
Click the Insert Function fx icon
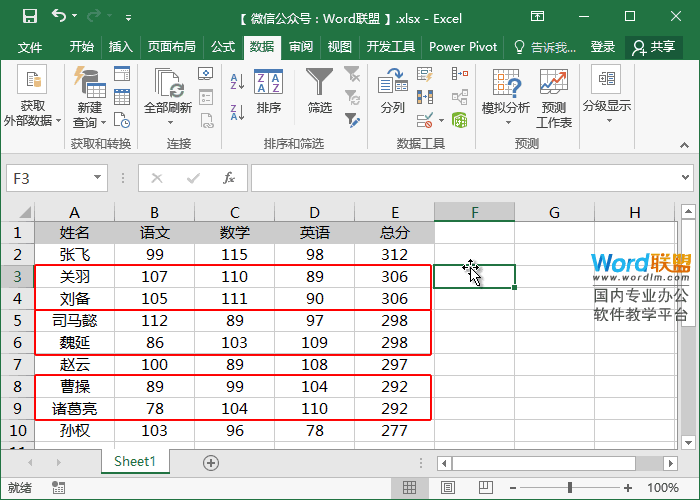[228, 178]
